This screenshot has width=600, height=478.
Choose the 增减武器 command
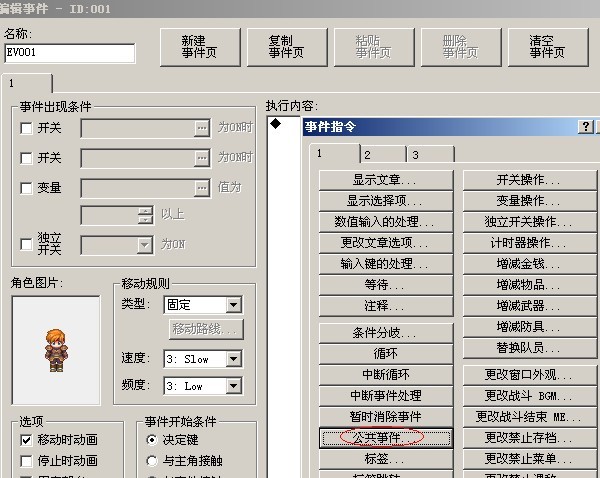(x=530, y=305)
